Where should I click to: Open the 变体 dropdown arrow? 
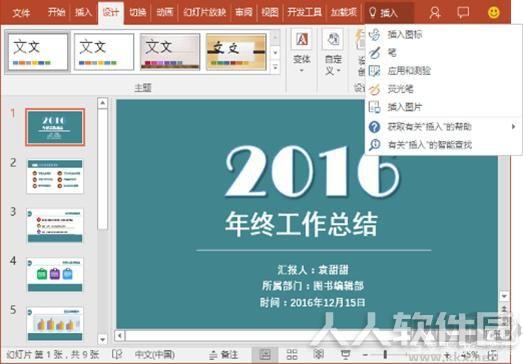(302, 71)
